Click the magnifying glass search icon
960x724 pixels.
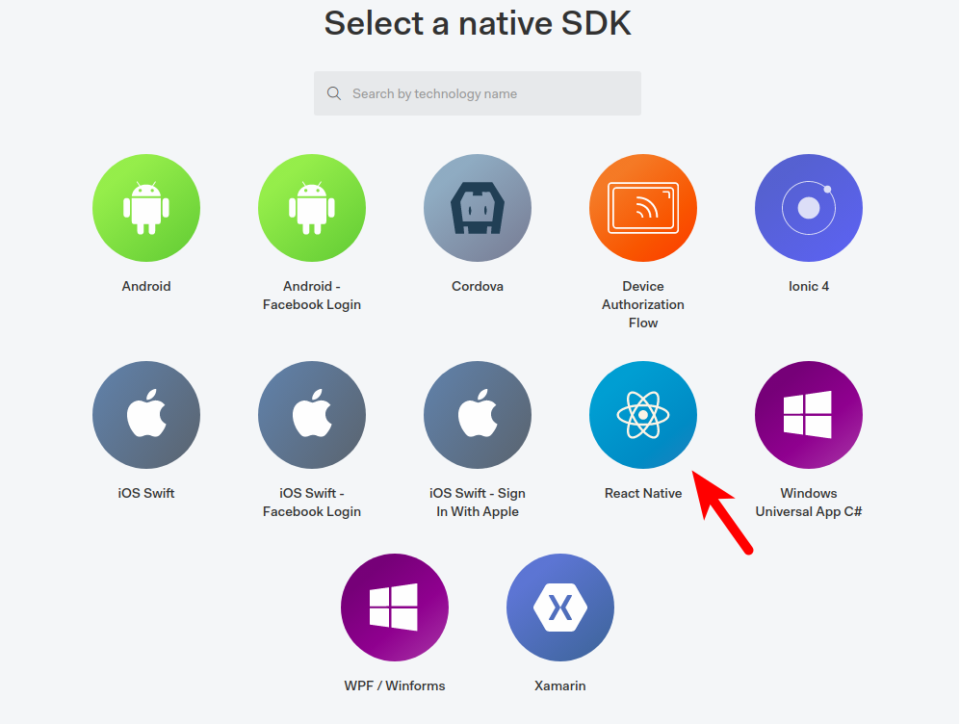pos(334,94)
